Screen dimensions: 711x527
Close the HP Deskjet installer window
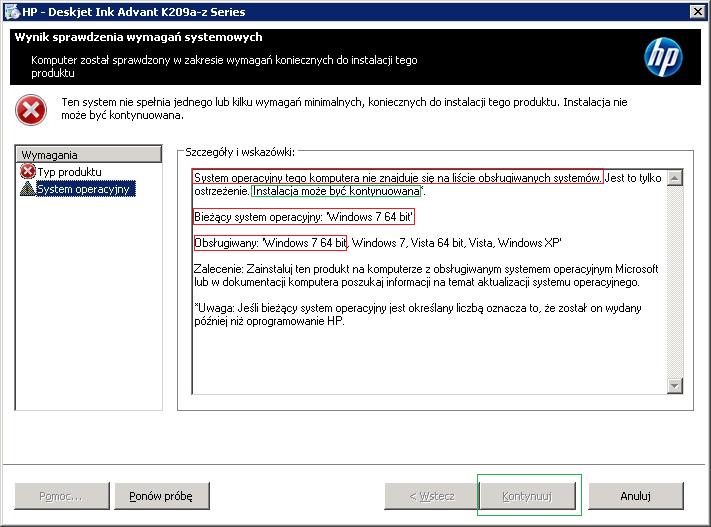click(695, 12)
